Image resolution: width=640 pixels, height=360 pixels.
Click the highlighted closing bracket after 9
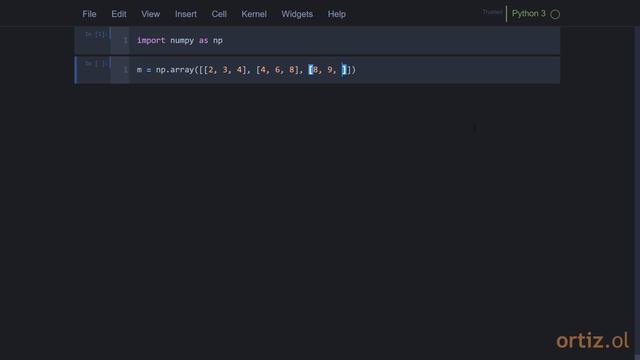[x=344, y=70]
